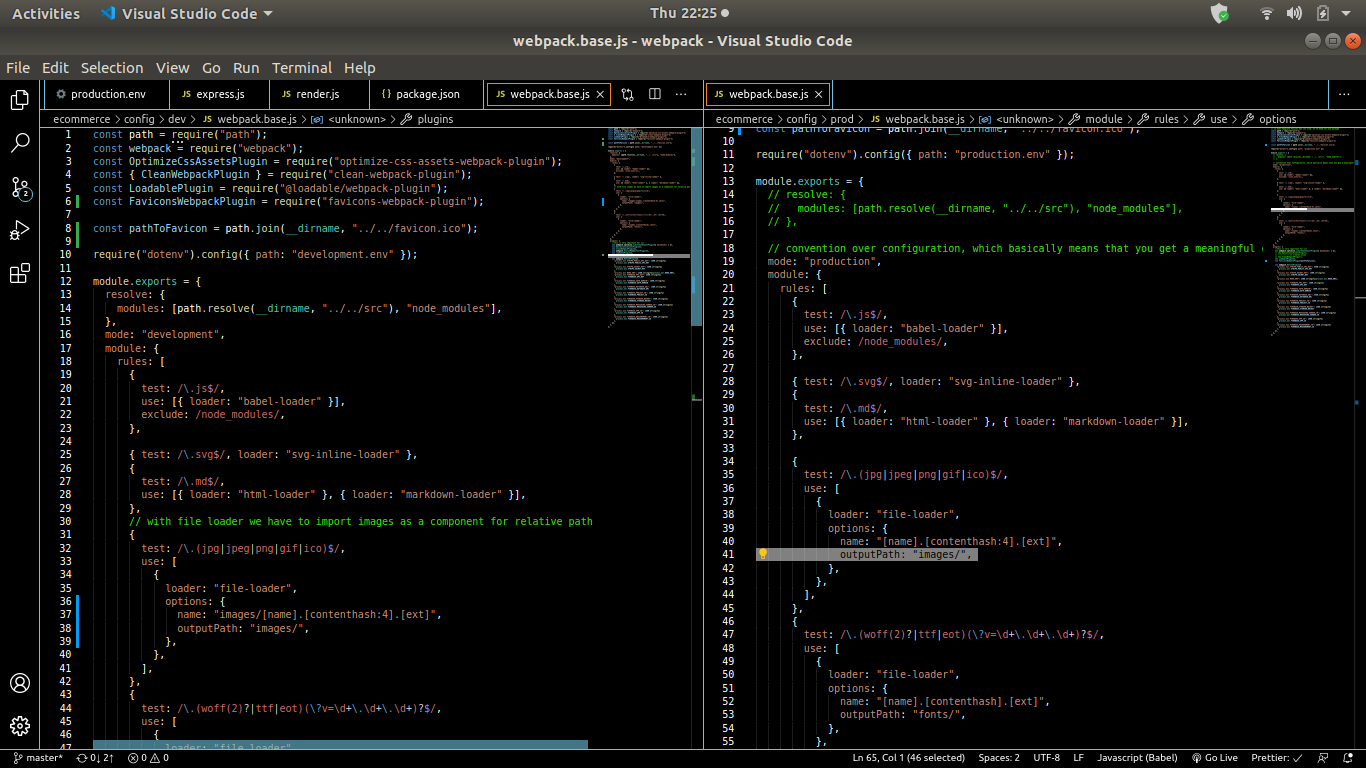Open the Manage gear at bottom of activity bar
The image size is (1366, 768).
tap(20, 726)
